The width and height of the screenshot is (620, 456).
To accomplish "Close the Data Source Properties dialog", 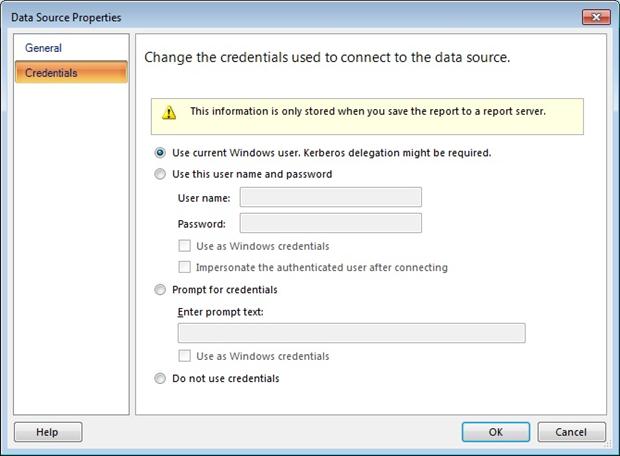I will [x=595, y=17].
